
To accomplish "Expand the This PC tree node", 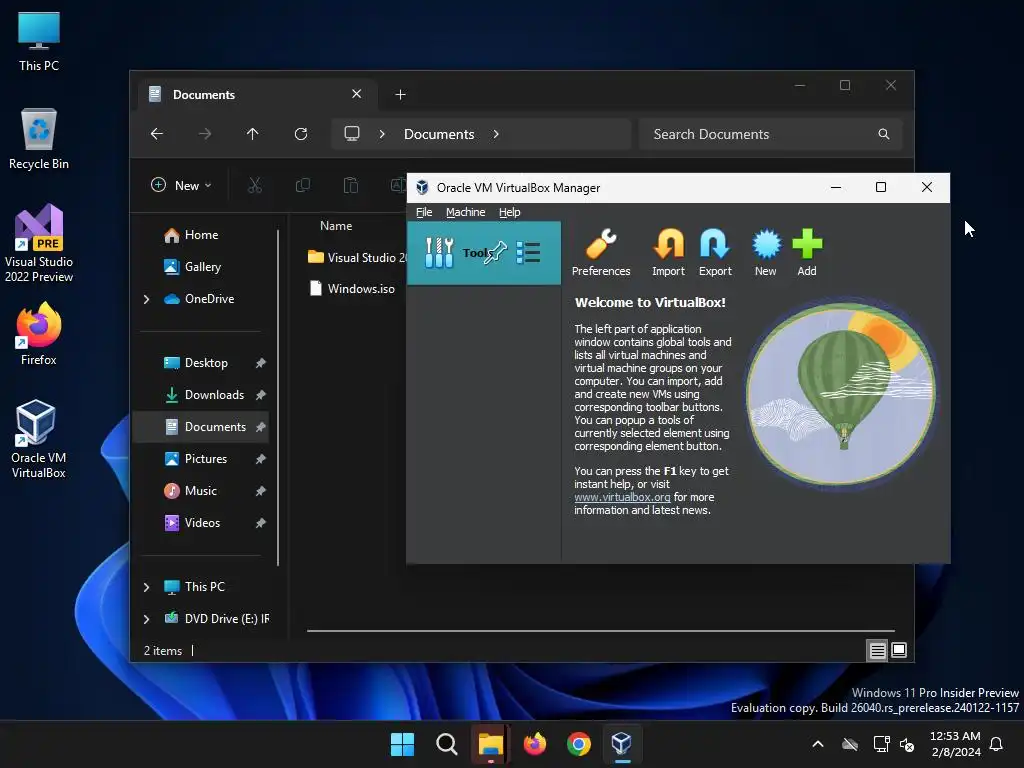I will click(x=147, y=587).
